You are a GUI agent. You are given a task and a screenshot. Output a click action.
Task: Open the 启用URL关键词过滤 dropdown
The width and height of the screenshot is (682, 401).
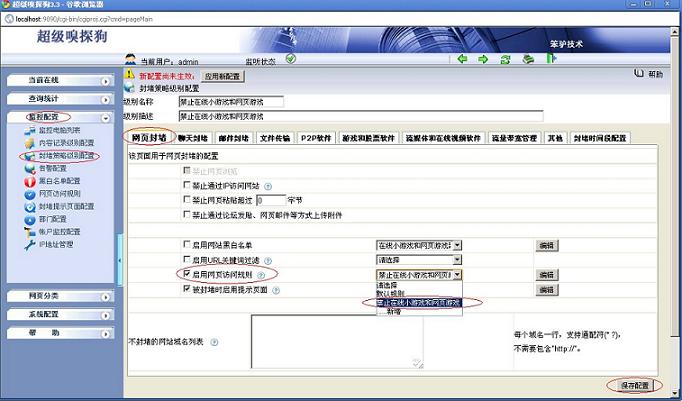coord(418,259)
